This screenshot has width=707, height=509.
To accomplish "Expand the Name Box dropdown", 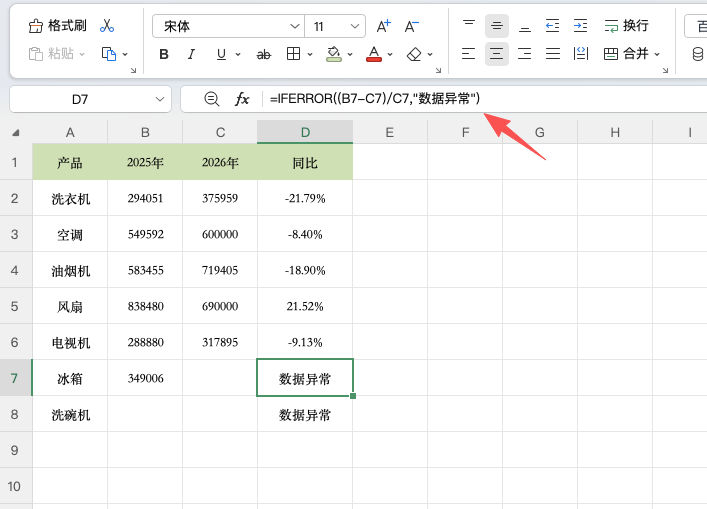I will point(160,99).
